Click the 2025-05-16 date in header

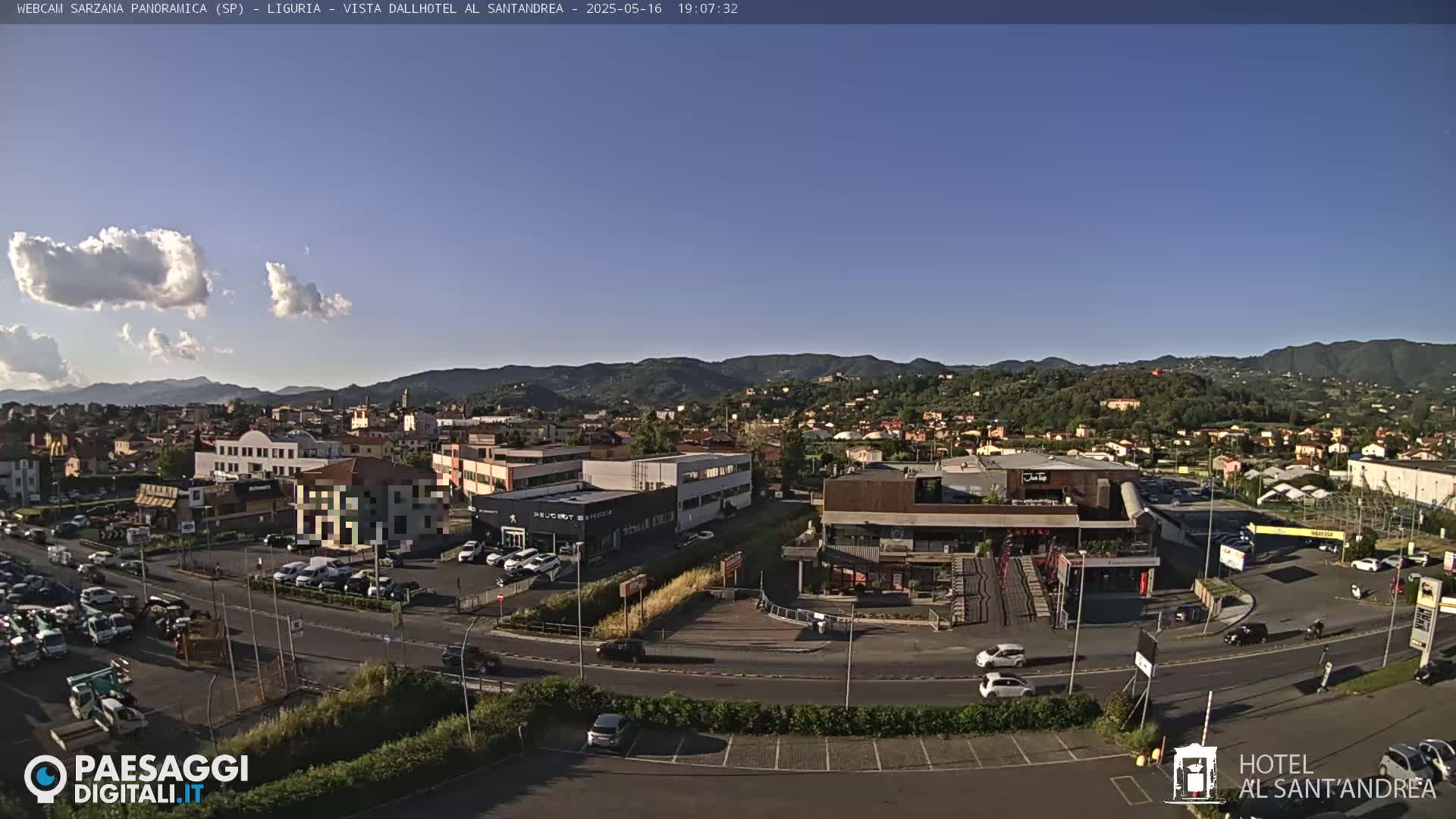(623, 8)
